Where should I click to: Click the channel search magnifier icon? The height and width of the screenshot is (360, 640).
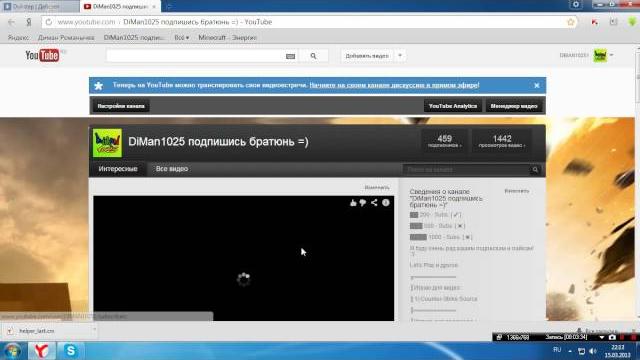535,170
